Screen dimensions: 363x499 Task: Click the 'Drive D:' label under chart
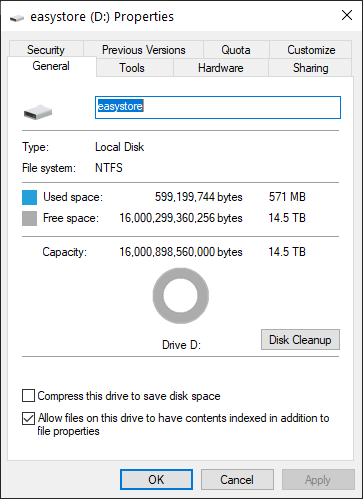(x=181, y=345)
